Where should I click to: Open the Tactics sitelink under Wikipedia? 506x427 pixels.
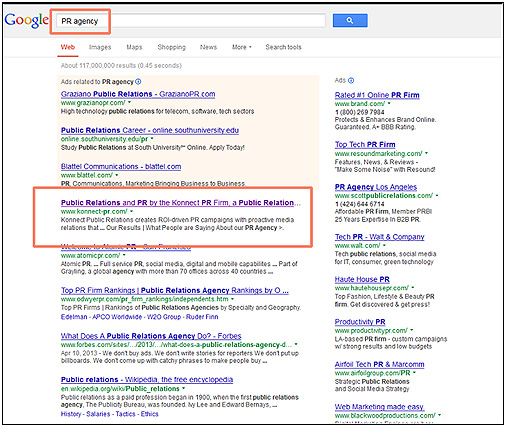(x=126, y=414)
